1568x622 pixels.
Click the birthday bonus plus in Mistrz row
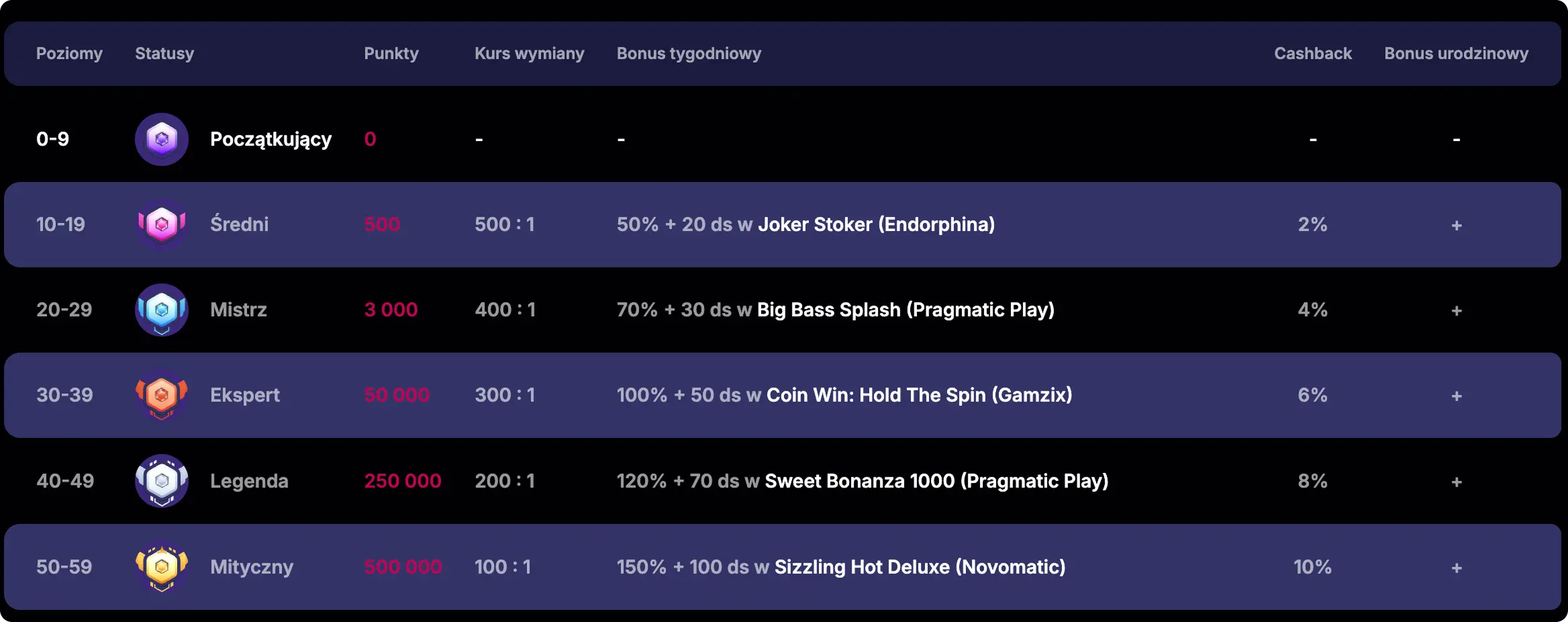[x=1456, y=310]
